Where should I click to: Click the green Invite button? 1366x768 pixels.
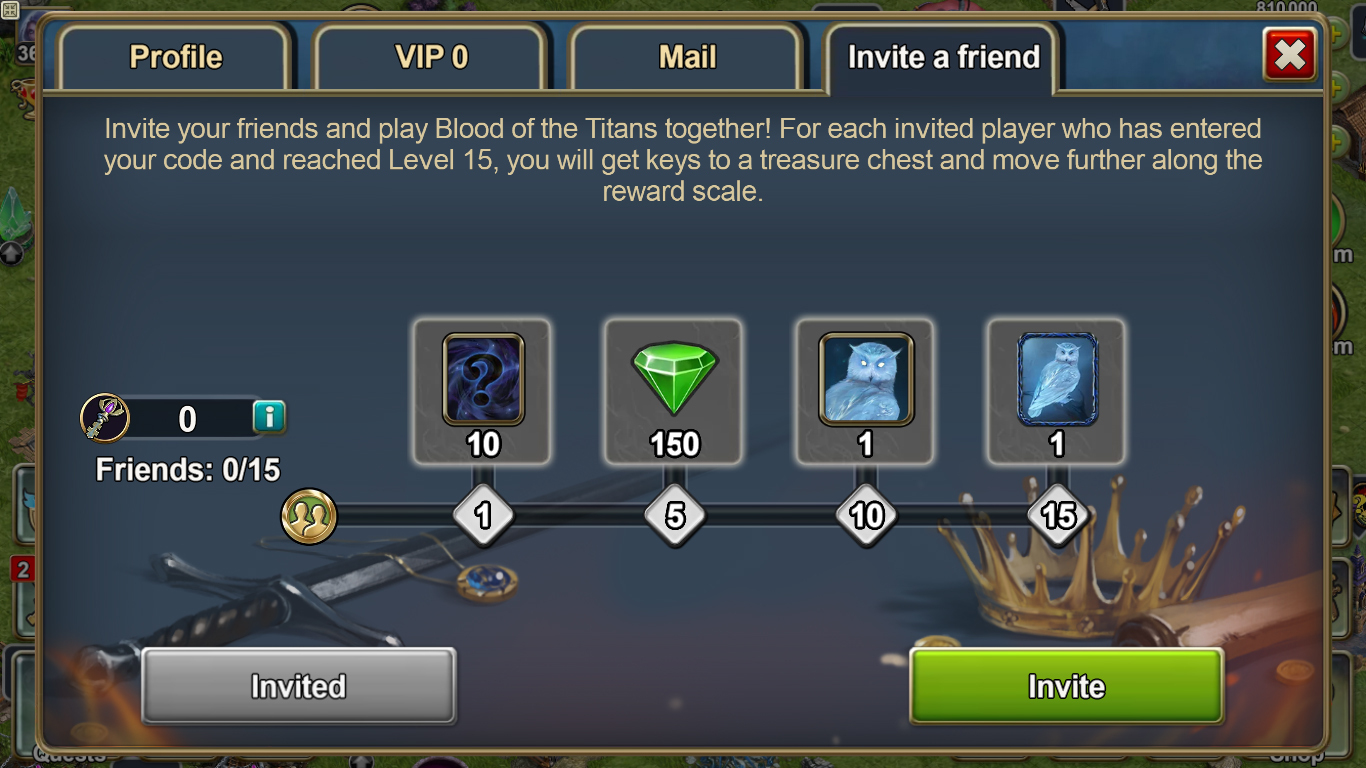click(1066, 686)
